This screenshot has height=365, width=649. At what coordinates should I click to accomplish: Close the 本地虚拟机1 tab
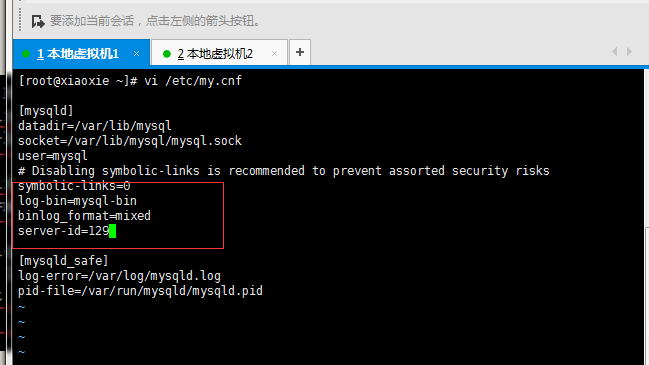pos(136,53)
